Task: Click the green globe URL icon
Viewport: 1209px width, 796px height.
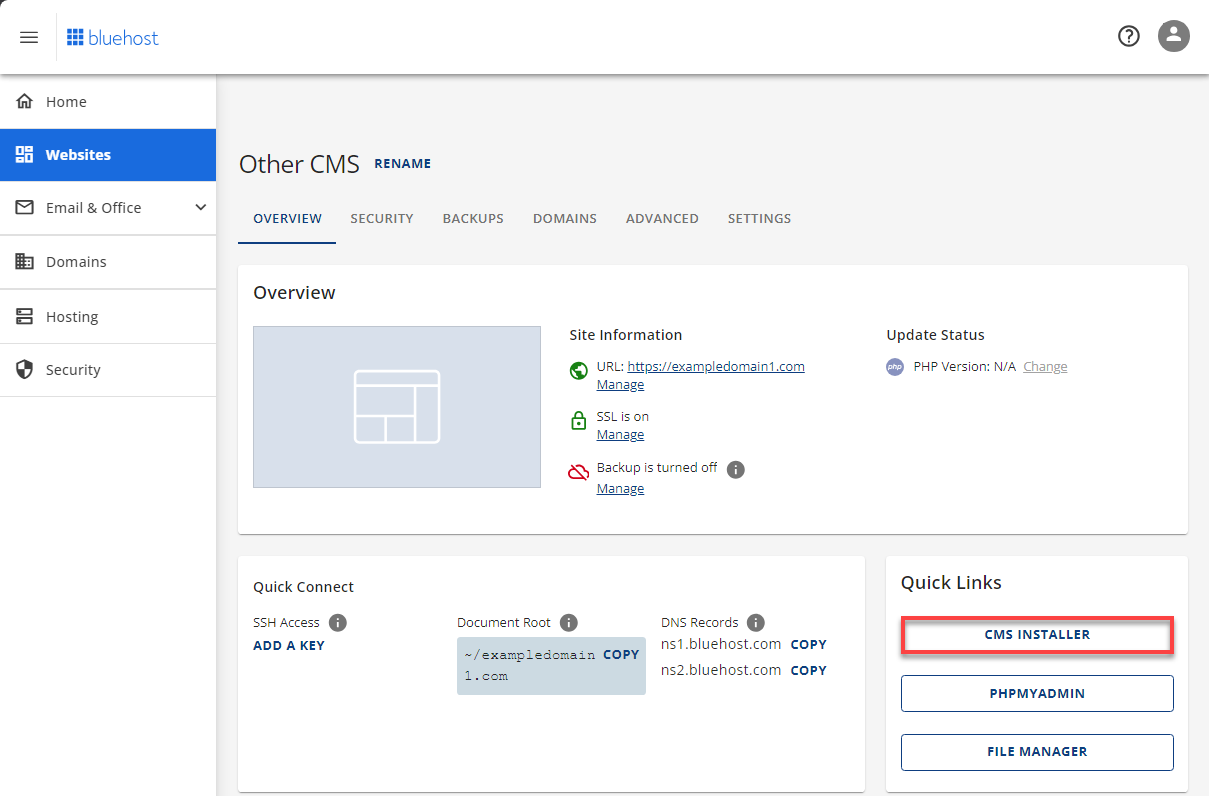Action: coord(578,371)
